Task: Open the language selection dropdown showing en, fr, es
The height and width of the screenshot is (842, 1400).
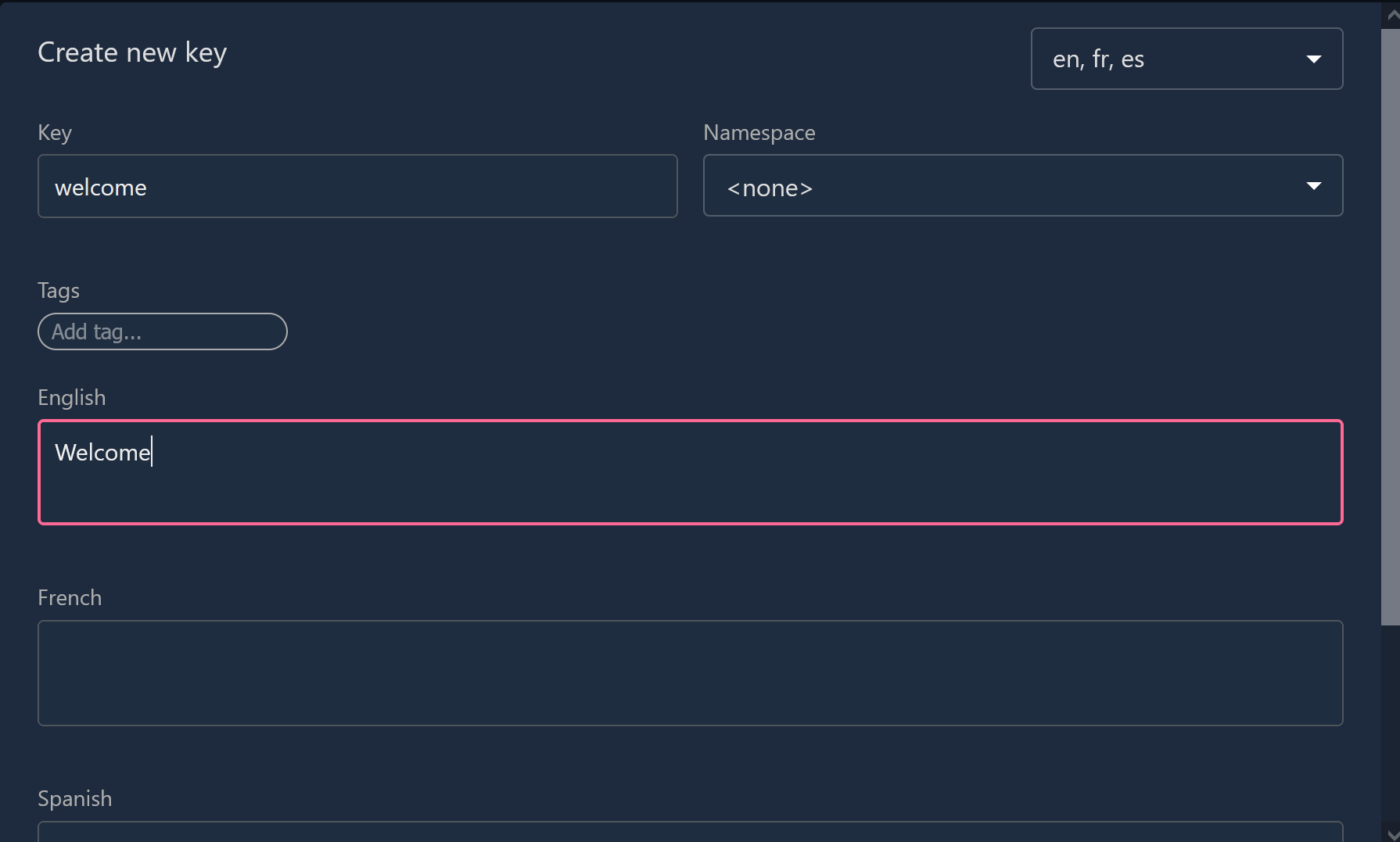Action: pos(1186,59)
